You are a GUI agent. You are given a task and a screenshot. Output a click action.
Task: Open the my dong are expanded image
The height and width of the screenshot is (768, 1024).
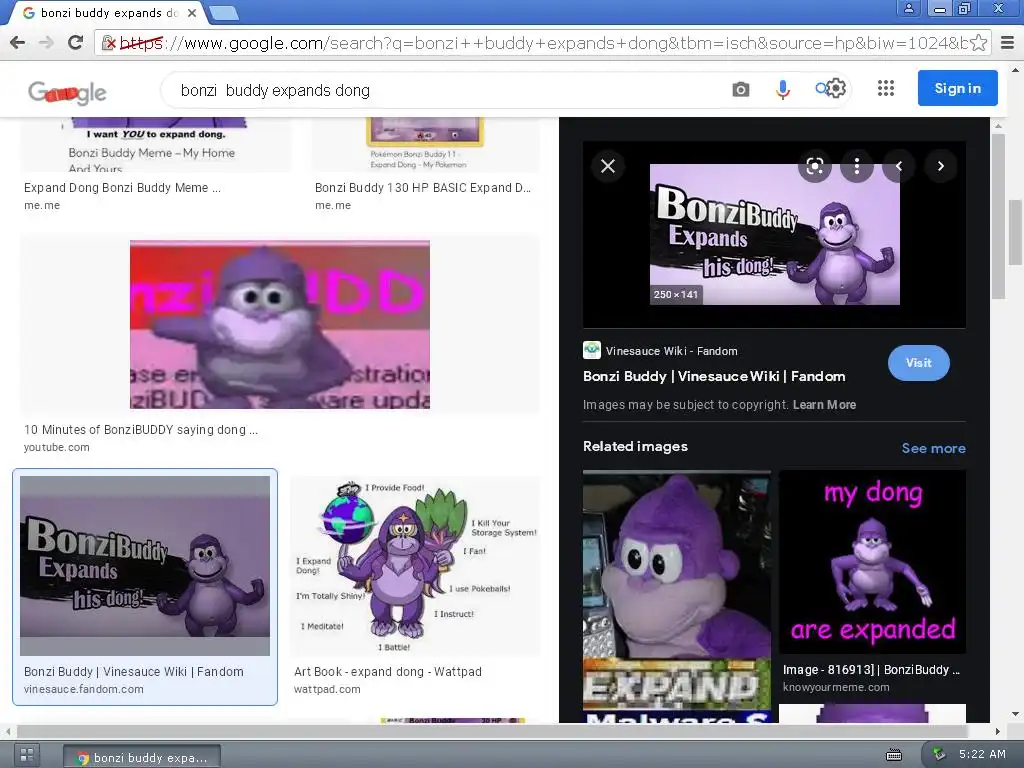872,562
